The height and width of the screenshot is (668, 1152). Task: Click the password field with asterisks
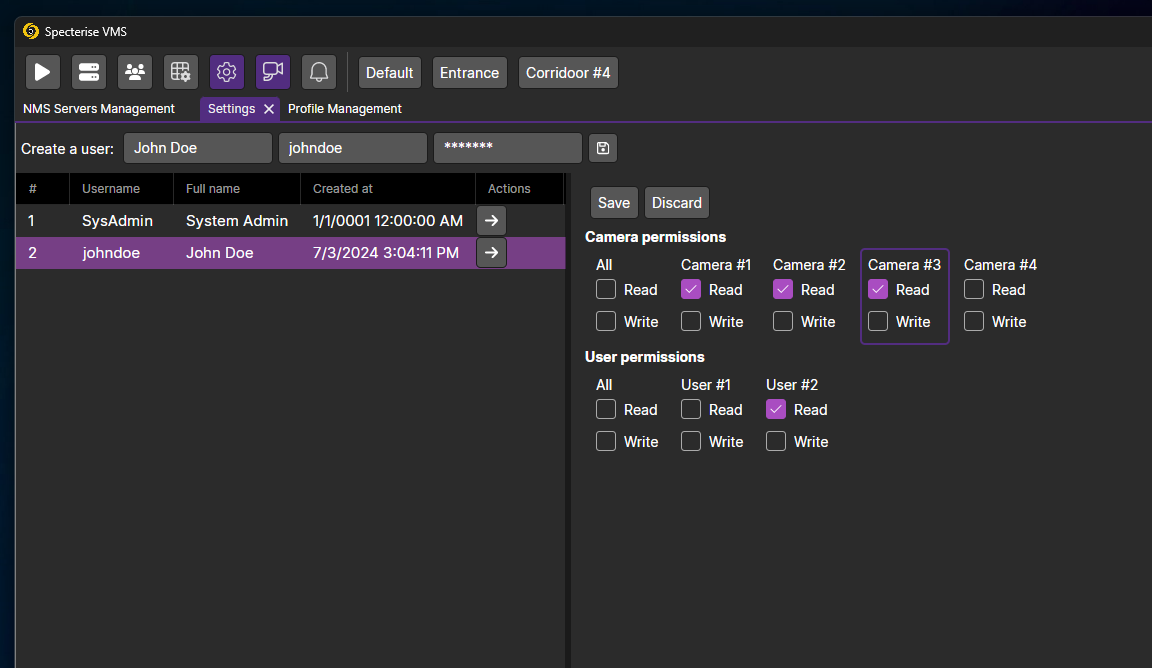coord(508,148)
